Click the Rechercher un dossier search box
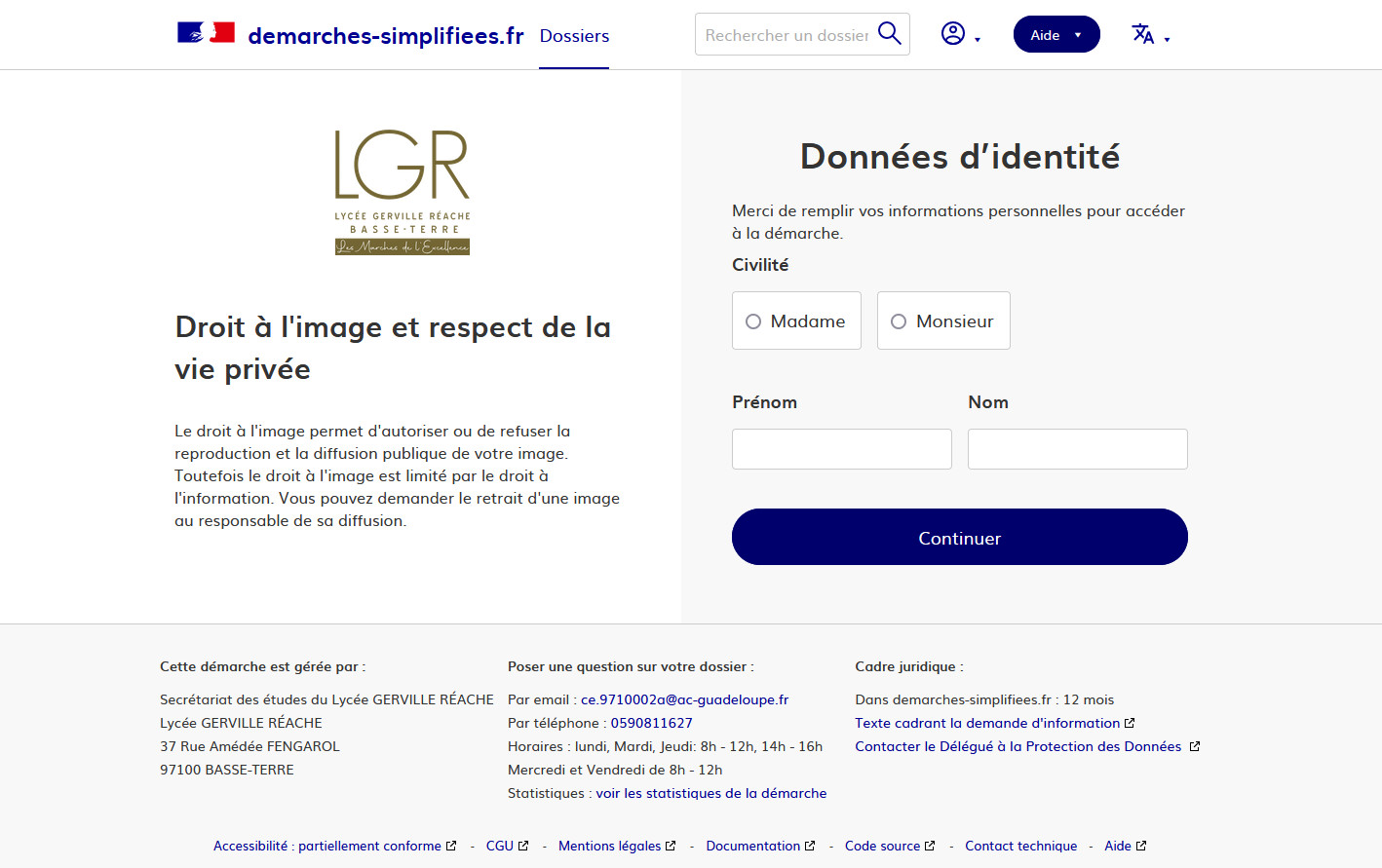This screenshot has height=868, width=1382. 787,35
